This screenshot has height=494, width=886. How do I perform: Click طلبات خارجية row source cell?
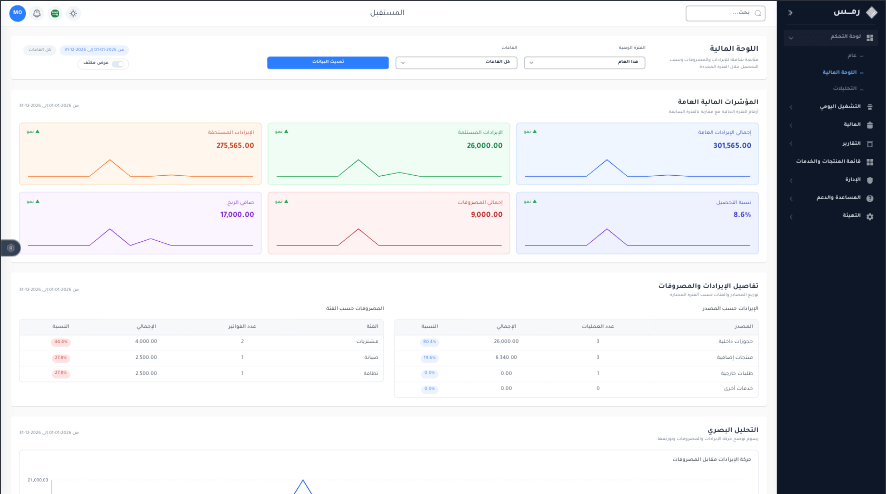tap(737, 373)
